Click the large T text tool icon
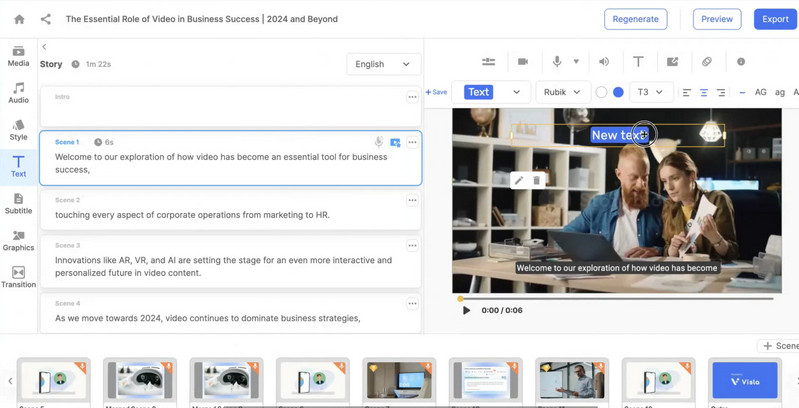The image size is (799, 408). coord(638,62)
